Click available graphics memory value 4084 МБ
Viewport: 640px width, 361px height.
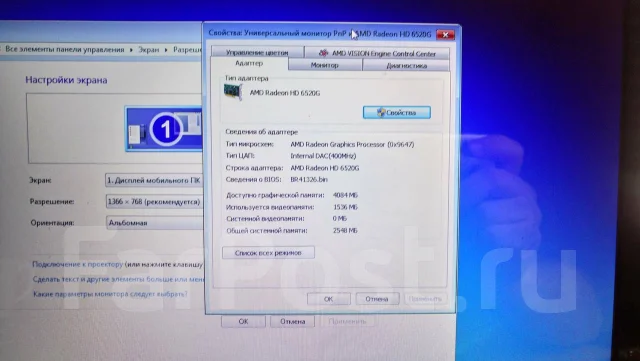pyautogui.click(x=345, y=195)
